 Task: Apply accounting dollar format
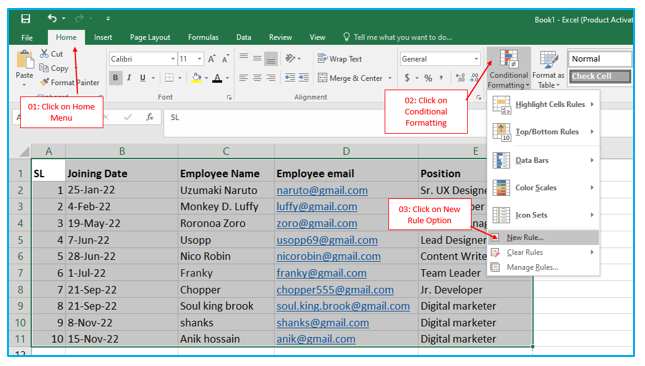pyautogui.click(x=407, y=78)
